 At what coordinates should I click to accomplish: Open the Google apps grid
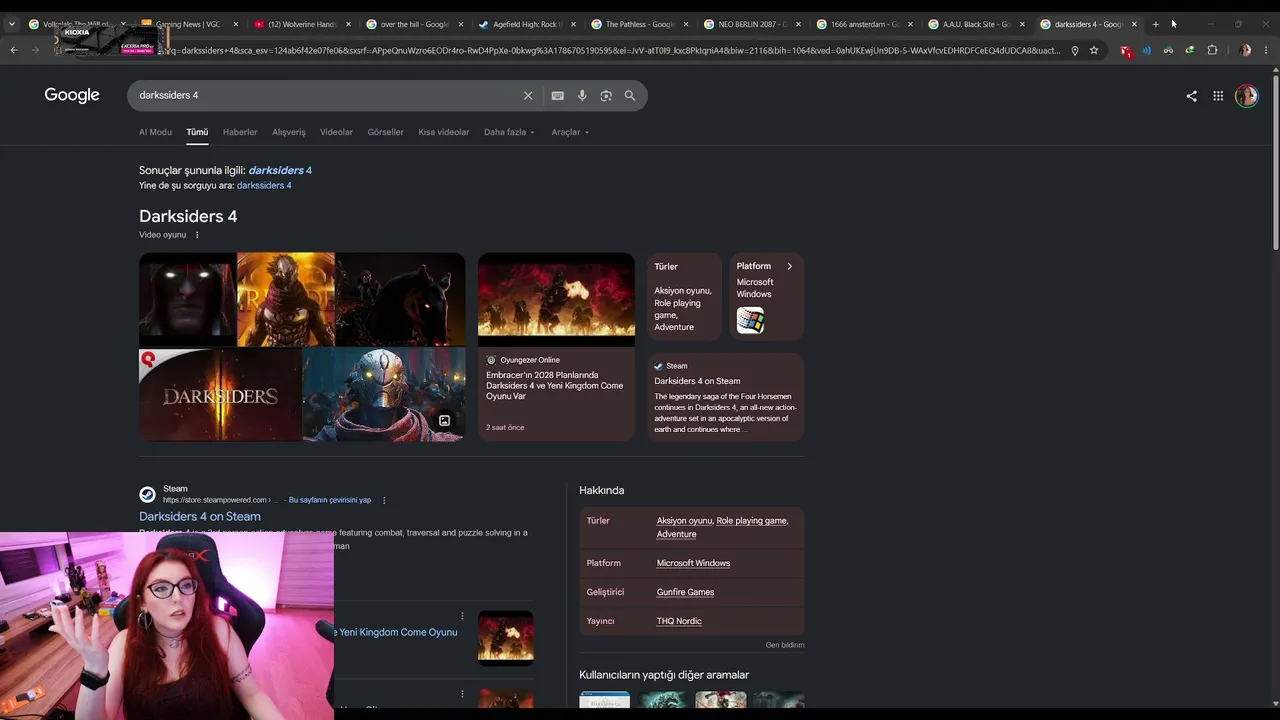(1218, 96)
